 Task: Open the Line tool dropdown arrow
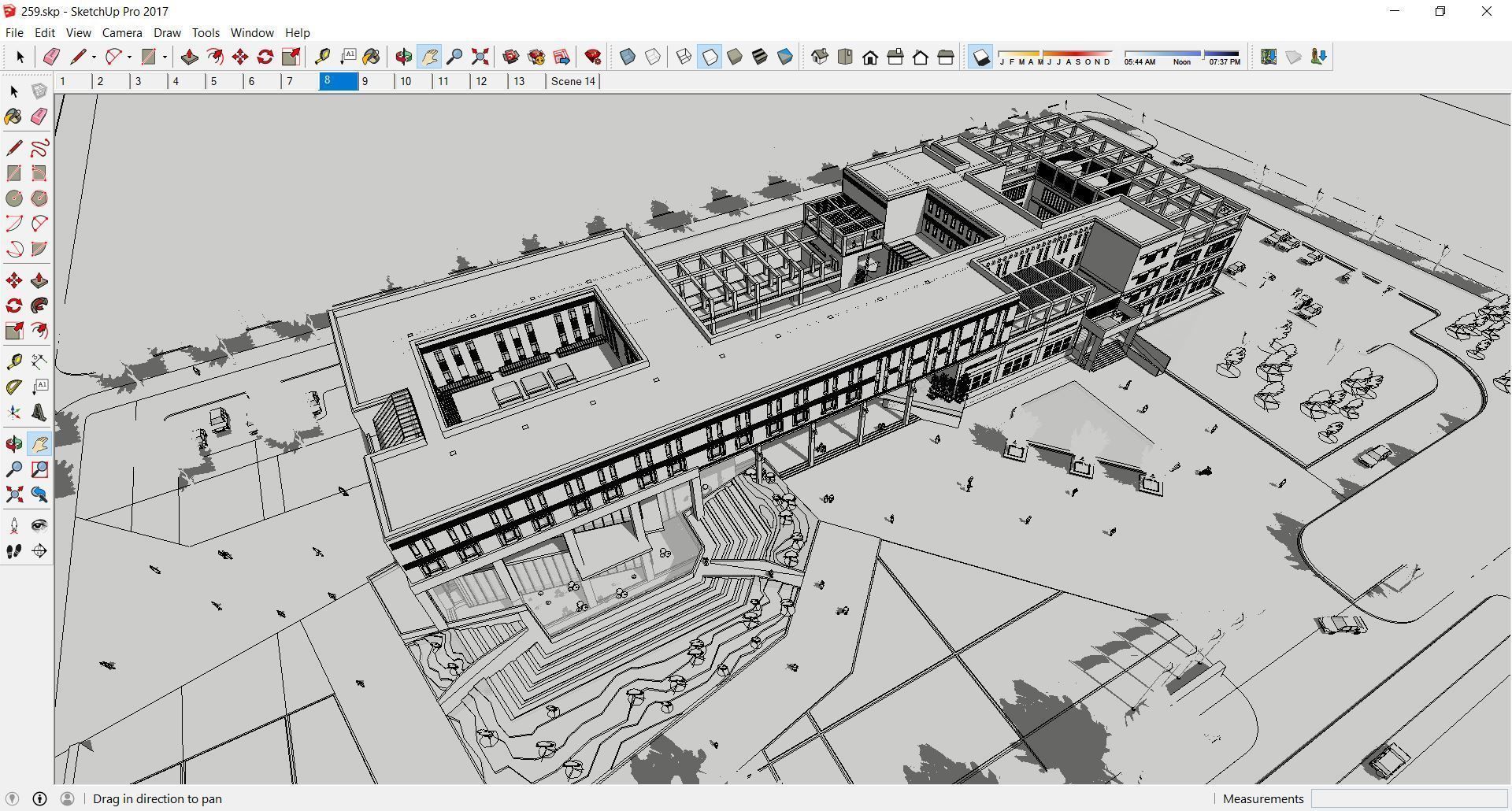(x=94, y=57)
